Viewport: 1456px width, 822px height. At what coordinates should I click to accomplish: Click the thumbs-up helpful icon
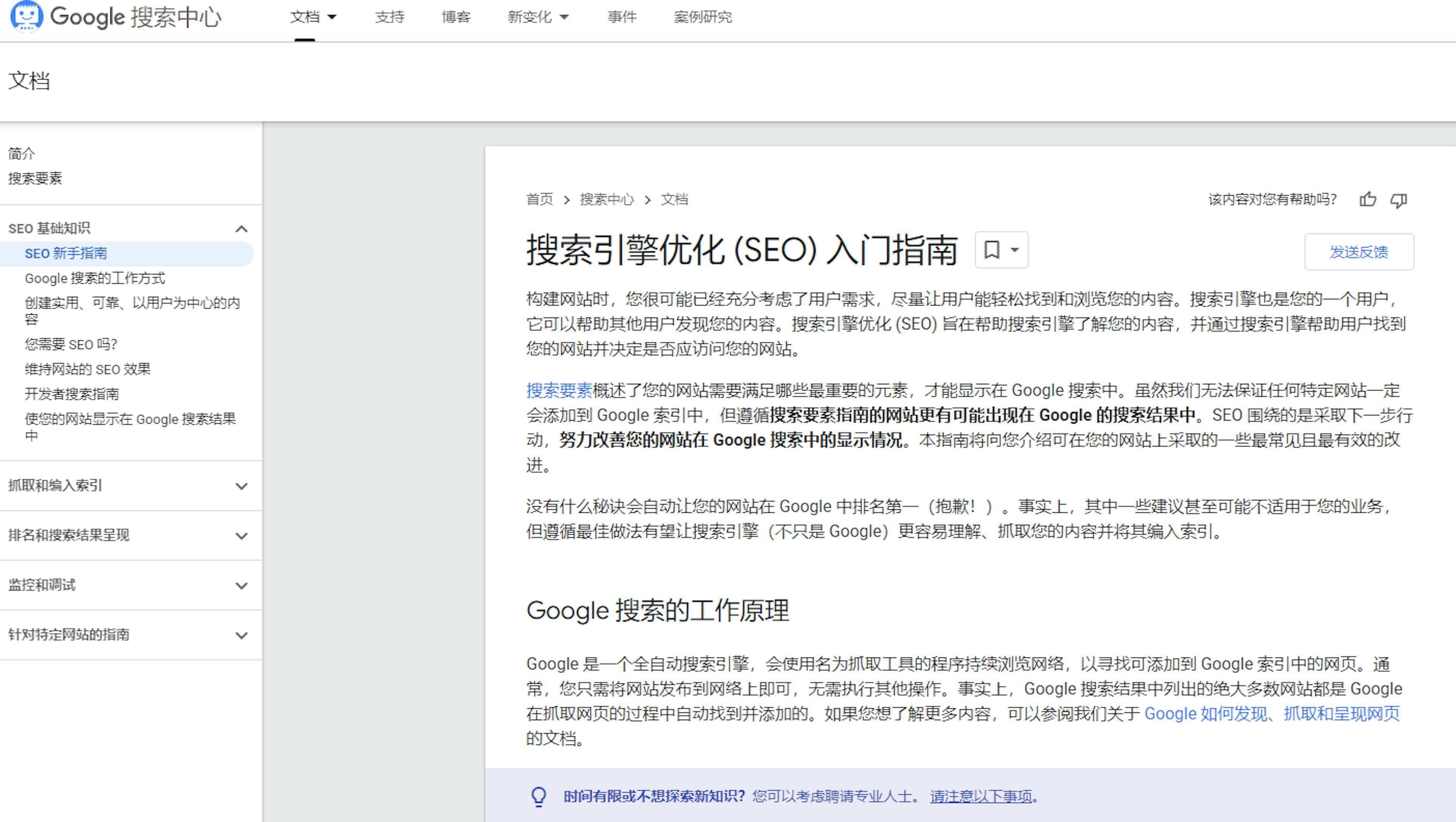coord(1368,199)
